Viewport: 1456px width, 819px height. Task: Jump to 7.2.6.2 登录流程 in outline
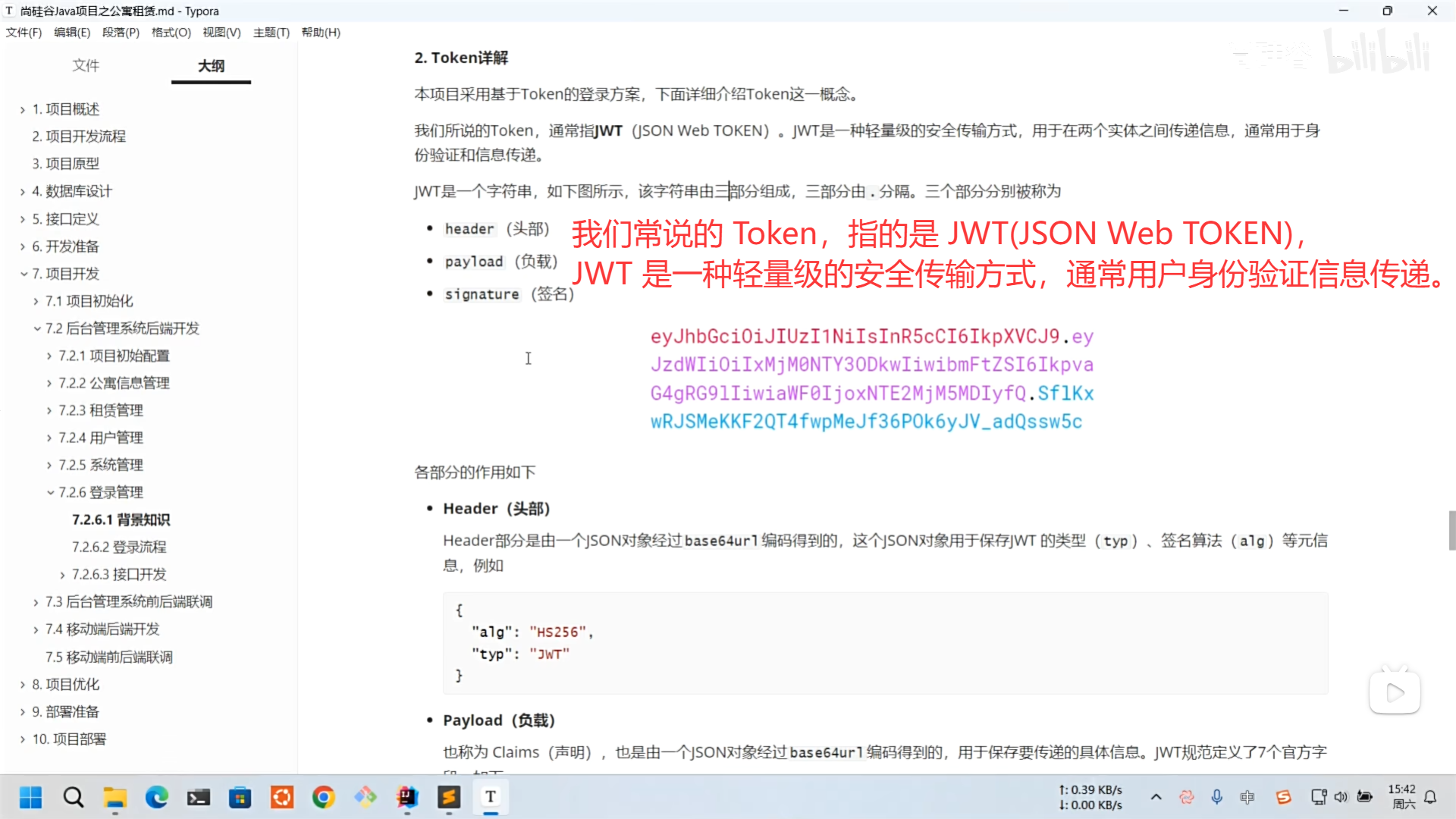pyautogui.click(x=119, y=547)
